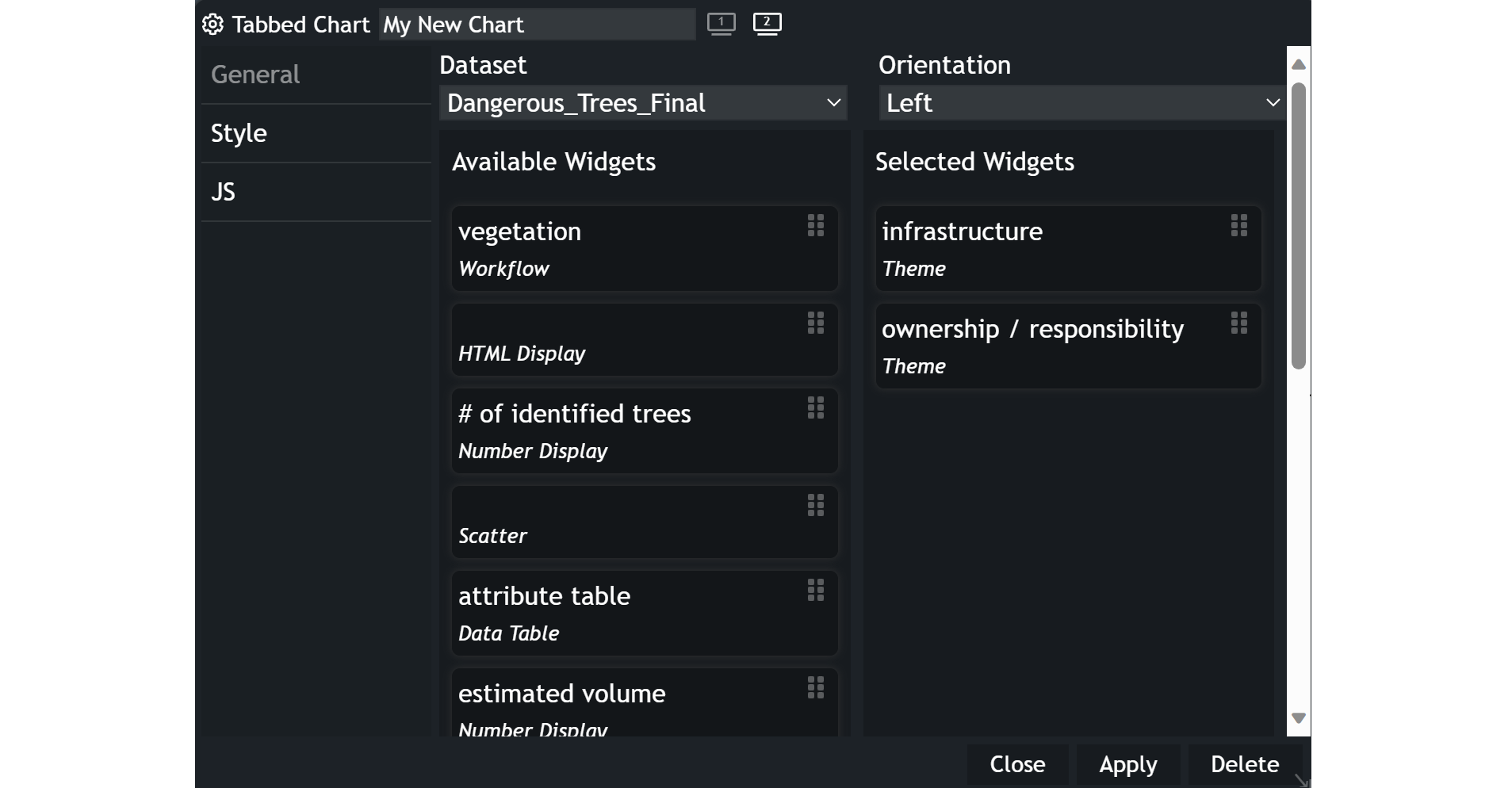Click the settings gear icon beside Tabbed Chart
Viewport: 1512px width, 788px height.
212,25
